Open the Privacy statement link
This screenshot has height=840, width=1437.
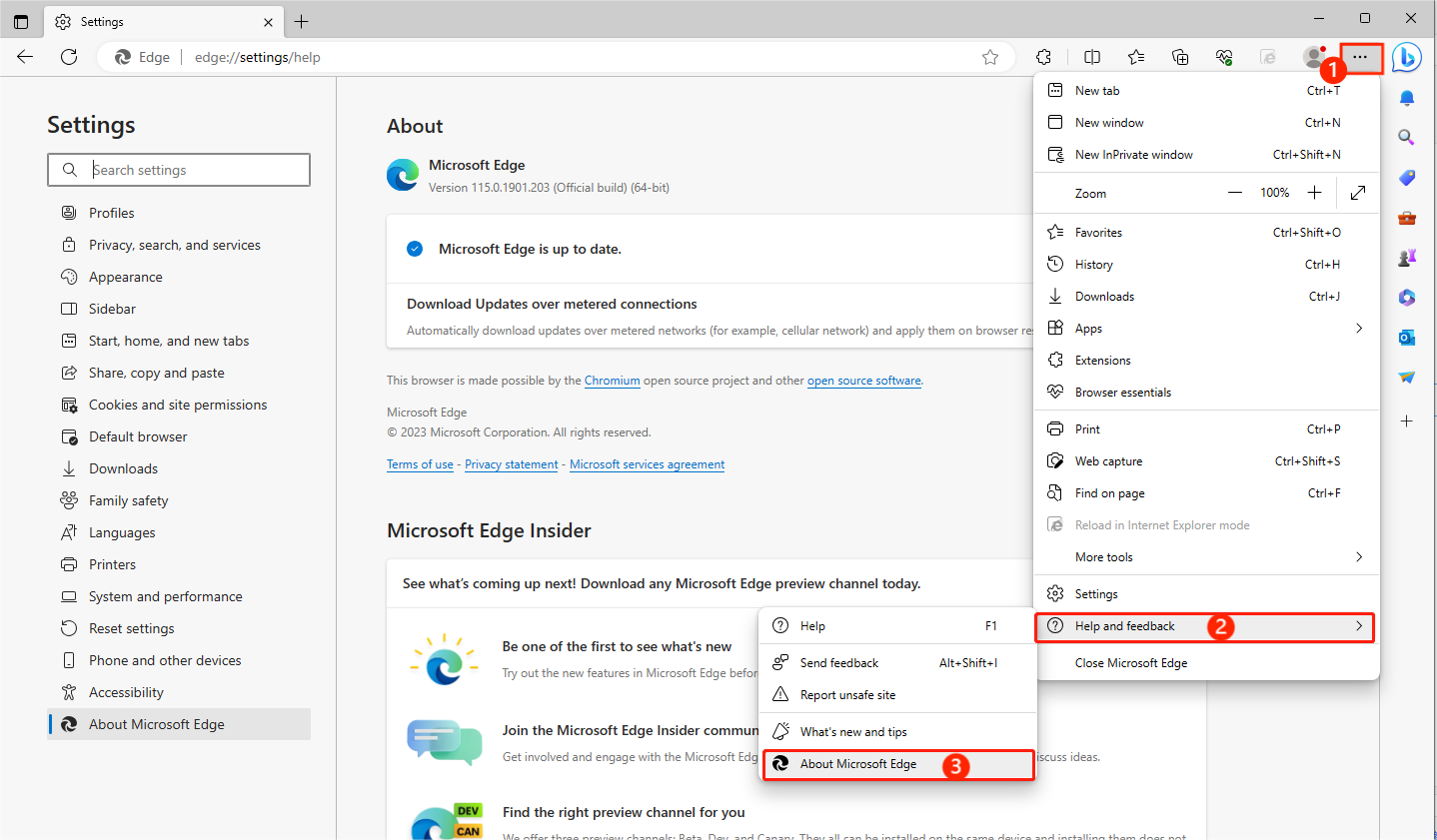(x=511, y=464)
